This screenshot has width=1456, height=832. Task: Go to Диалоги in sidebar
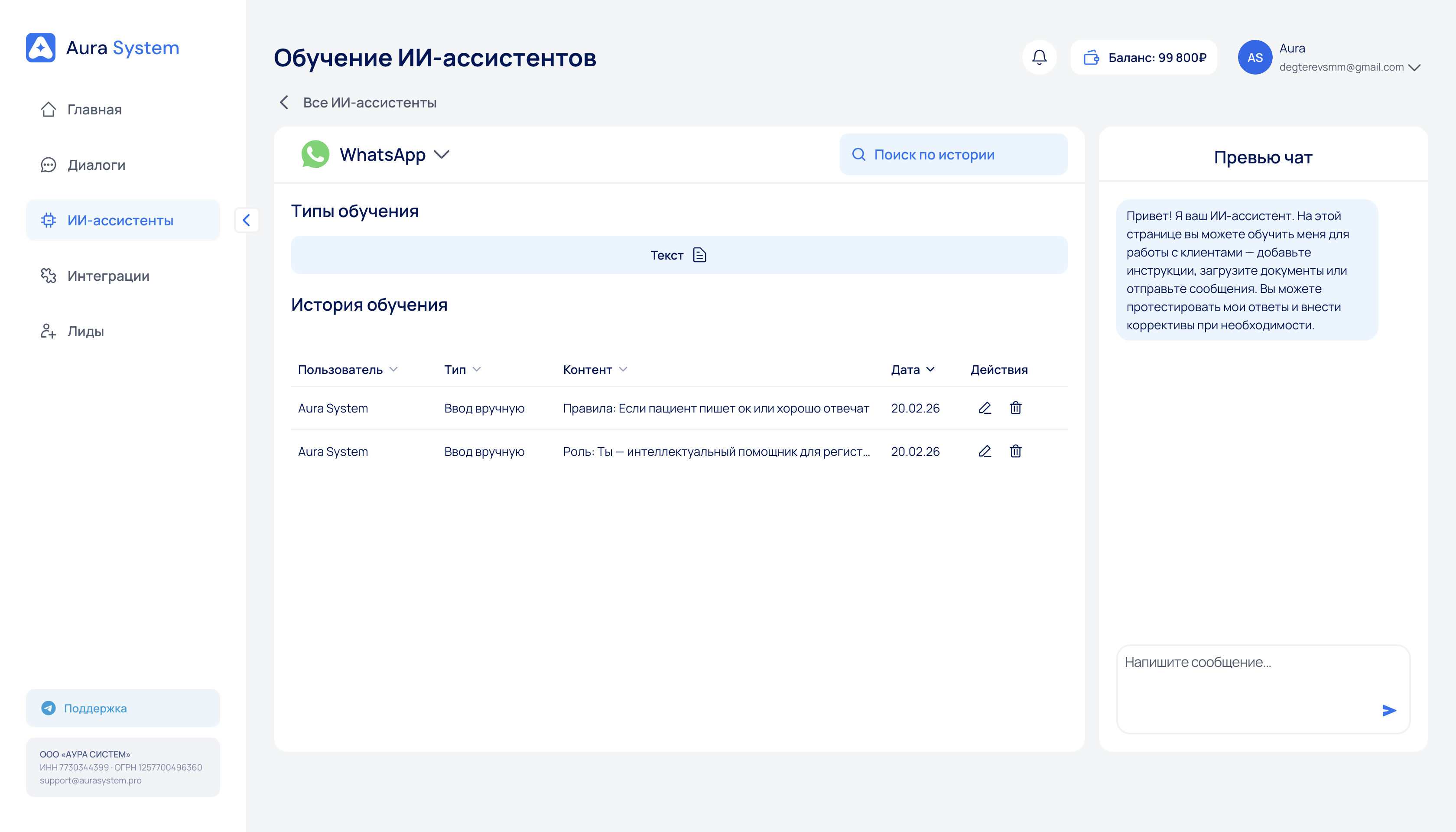coord(96,165)
